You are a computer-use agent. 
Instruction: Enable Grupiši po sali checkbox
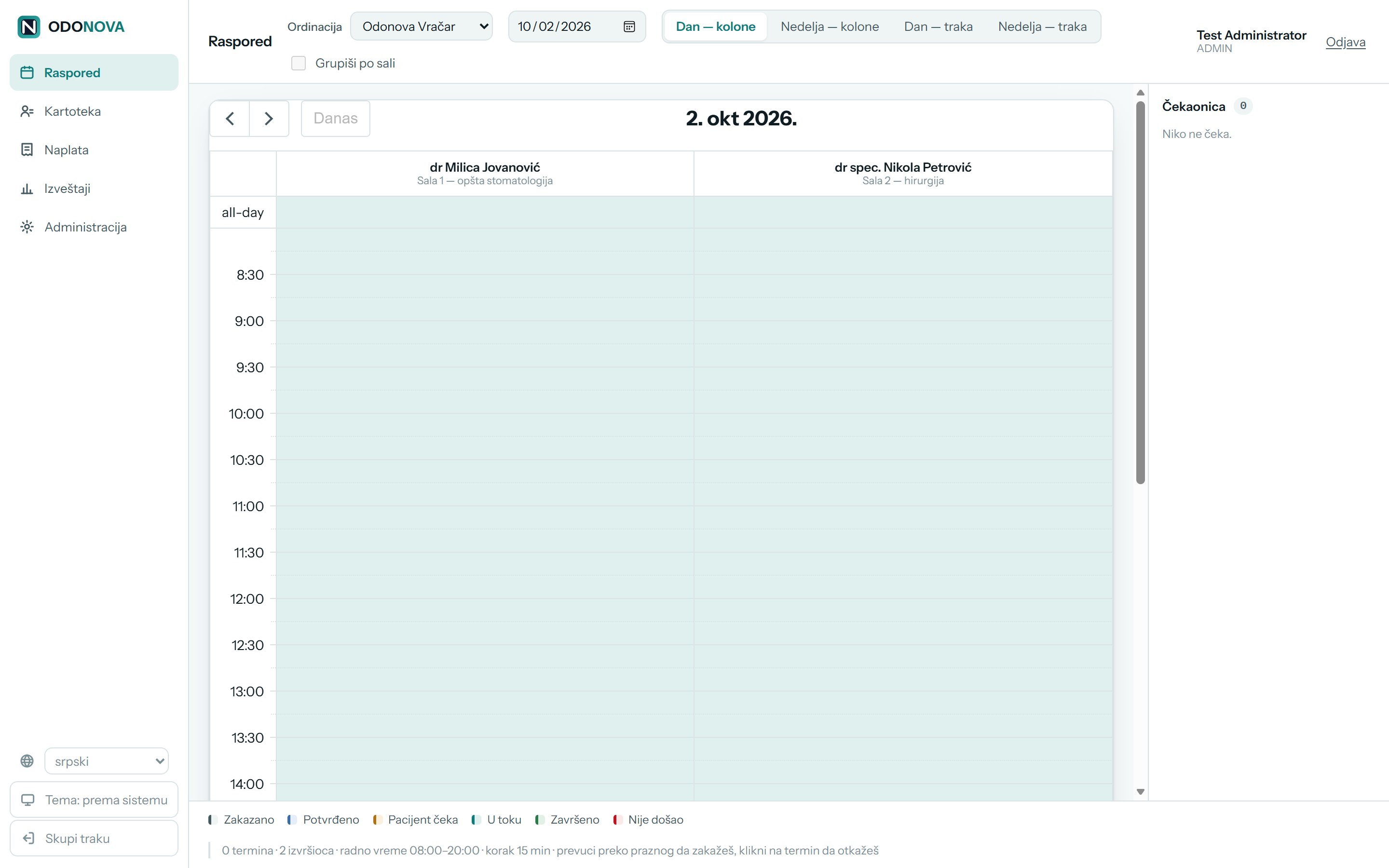pyautogui.click(x=299, y=63)
